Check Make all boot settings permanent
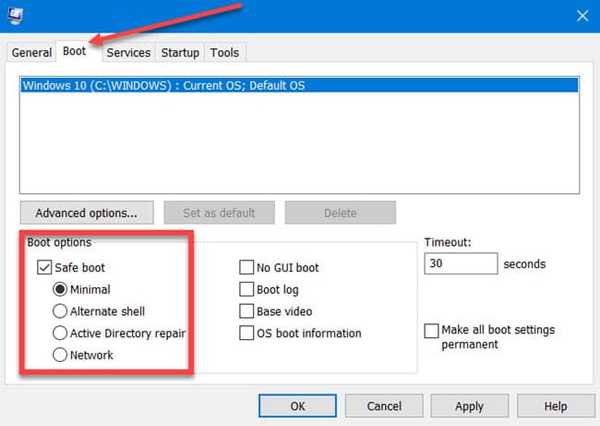This screenshot has width=600, height=426. [432, 331]
